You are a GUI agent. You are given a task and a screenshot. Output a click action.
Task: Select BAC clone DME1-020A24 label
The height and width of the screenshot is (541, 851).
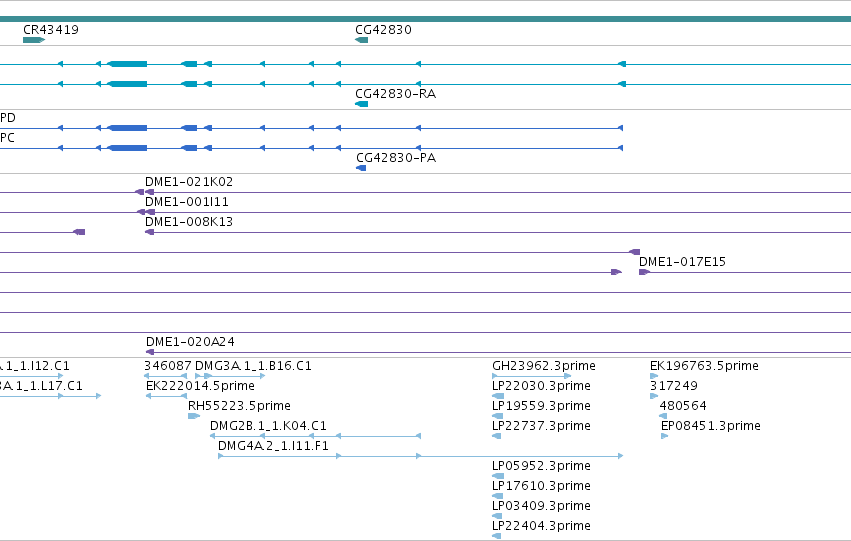(x=189, y=342)
